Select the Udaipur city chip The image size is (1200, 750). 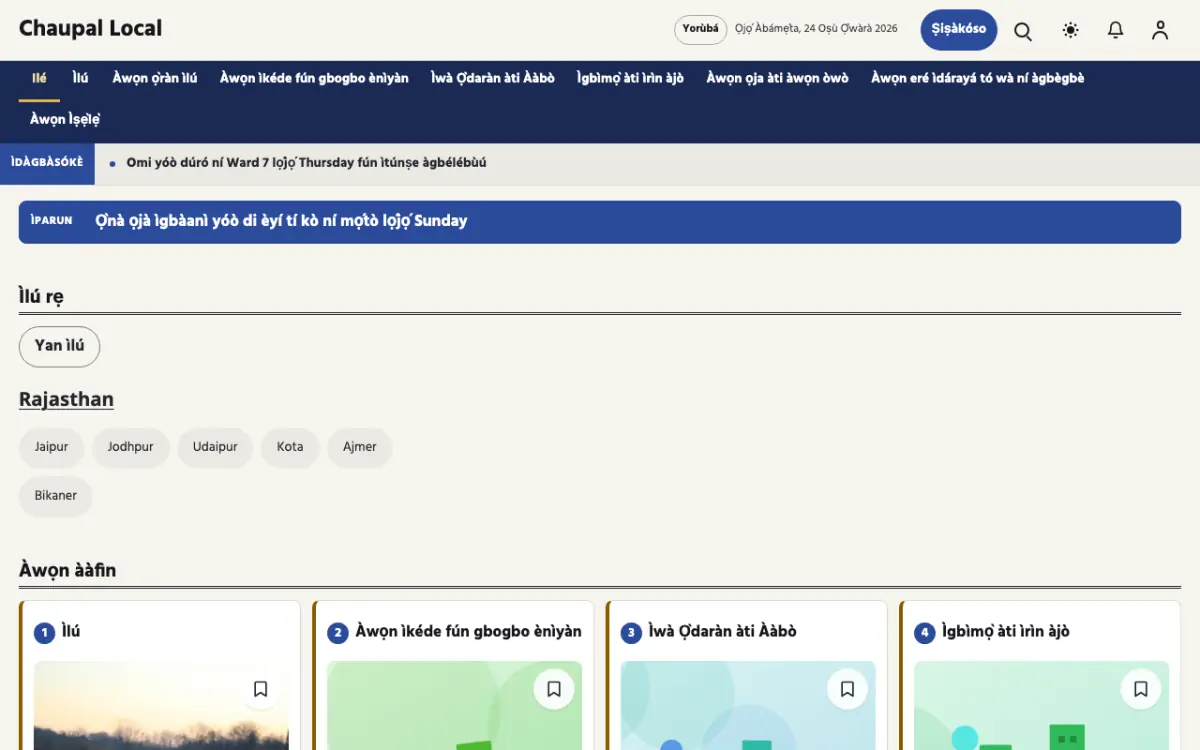pyautogui.click(x=215, y=447)
